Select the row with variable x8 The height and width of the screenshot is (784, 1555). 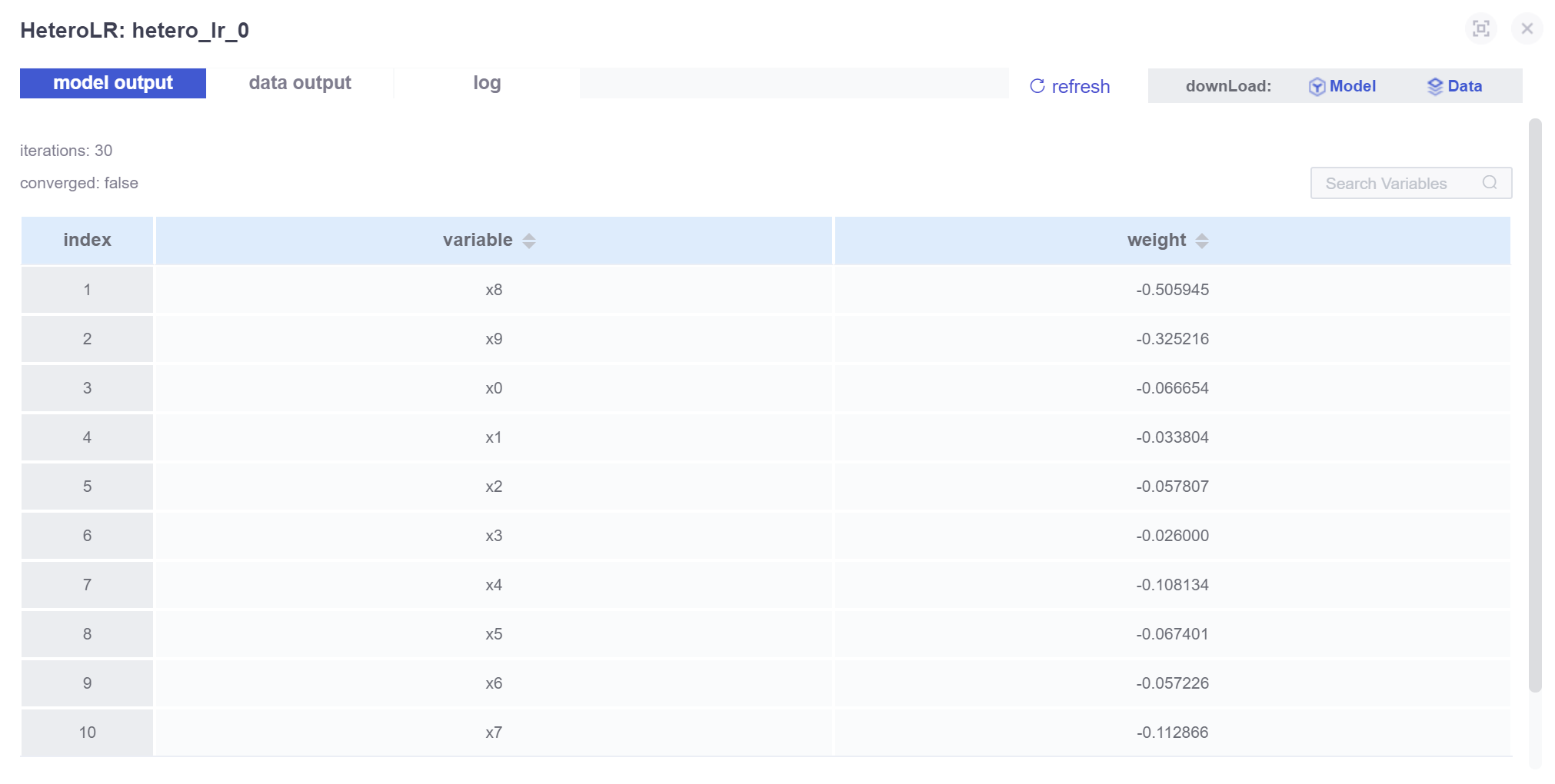coord(494,290)
